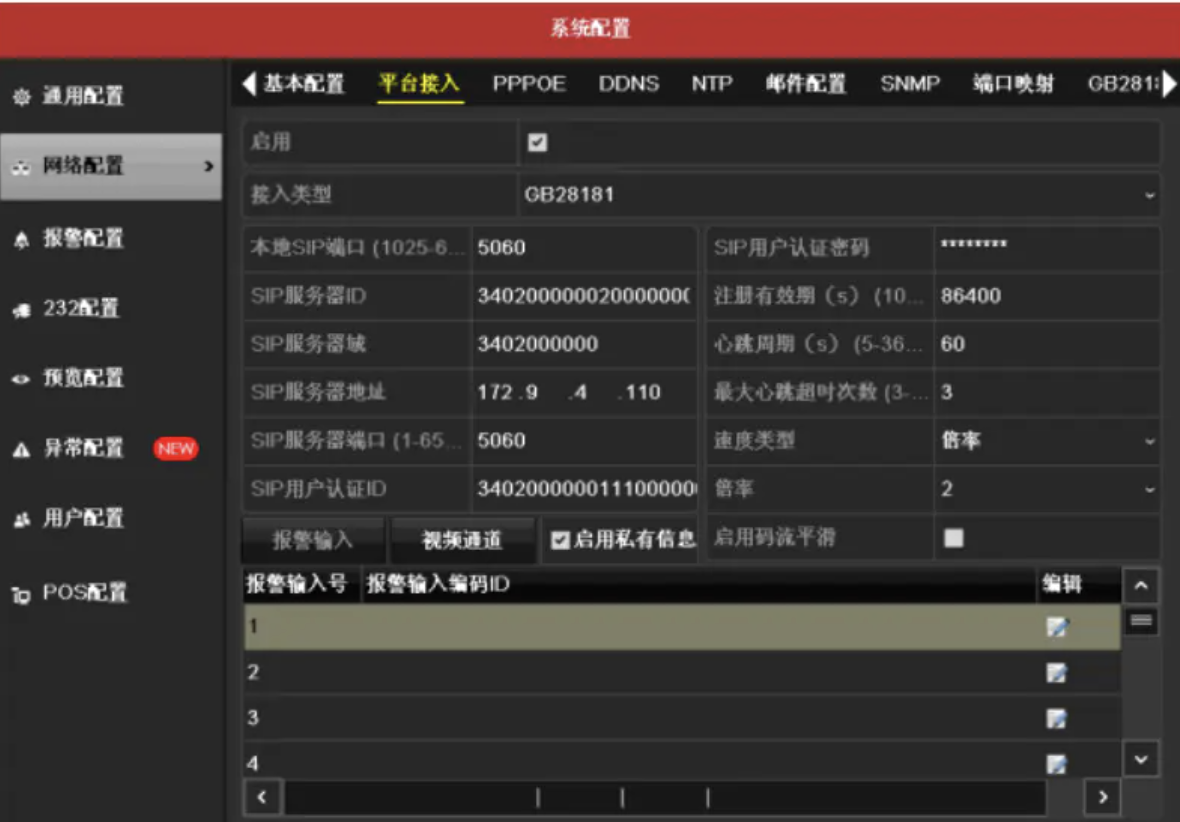Select alarm input row number 3
Viewport: 1180px width, 822px height.
(x=682, y=718)
